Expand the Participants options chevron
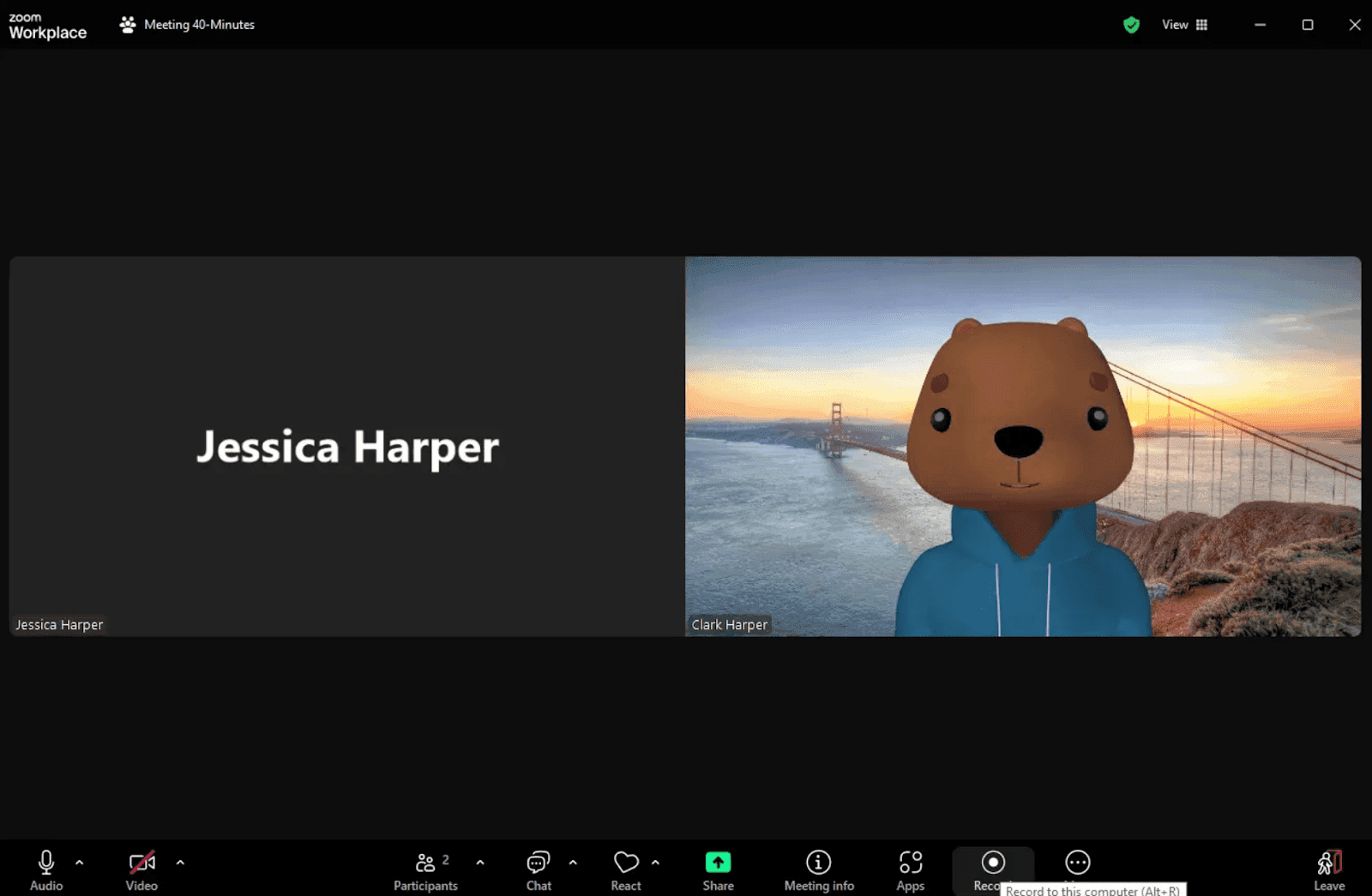 tap(480, 863)
